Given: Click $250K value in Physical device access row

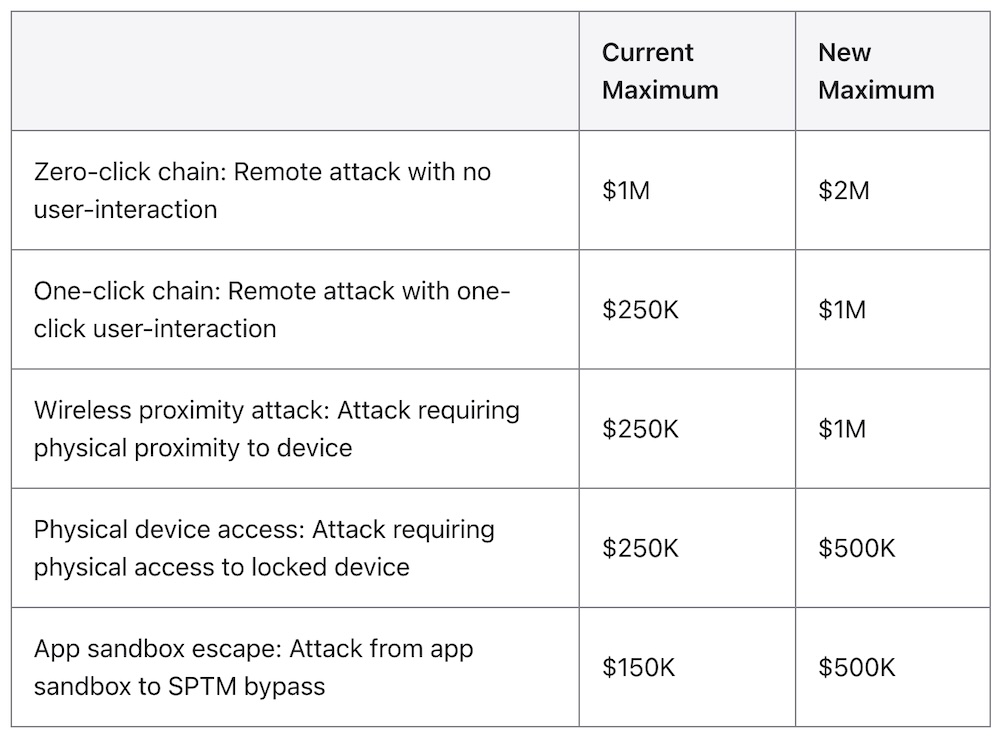Looking at the screenshot, I should click(x=640, y=548).
